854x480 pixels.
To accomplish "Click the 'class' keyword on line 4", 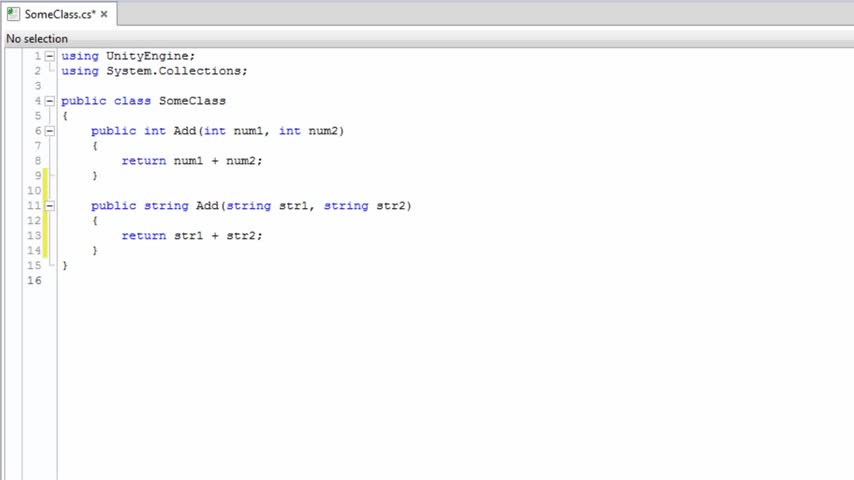I will 132,101.
